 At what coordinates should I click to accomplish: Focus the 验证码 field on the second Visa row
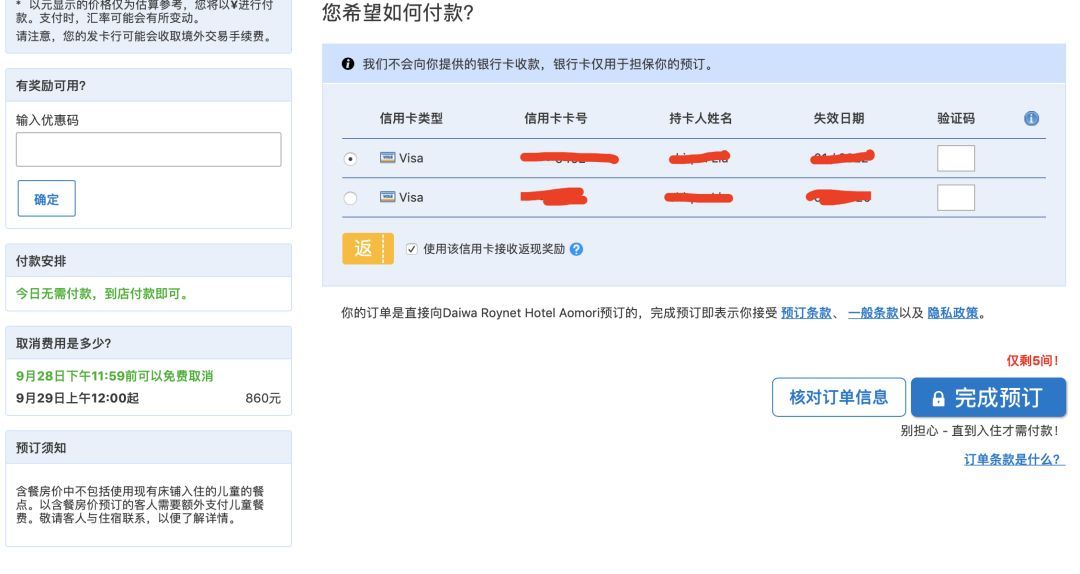[955, 197]
